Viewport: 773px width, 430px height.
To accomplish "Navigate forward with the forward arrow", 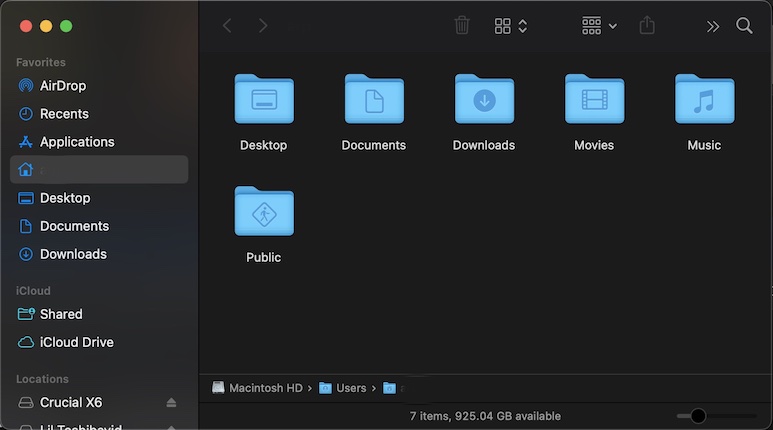I will click(x=263, y=26).
